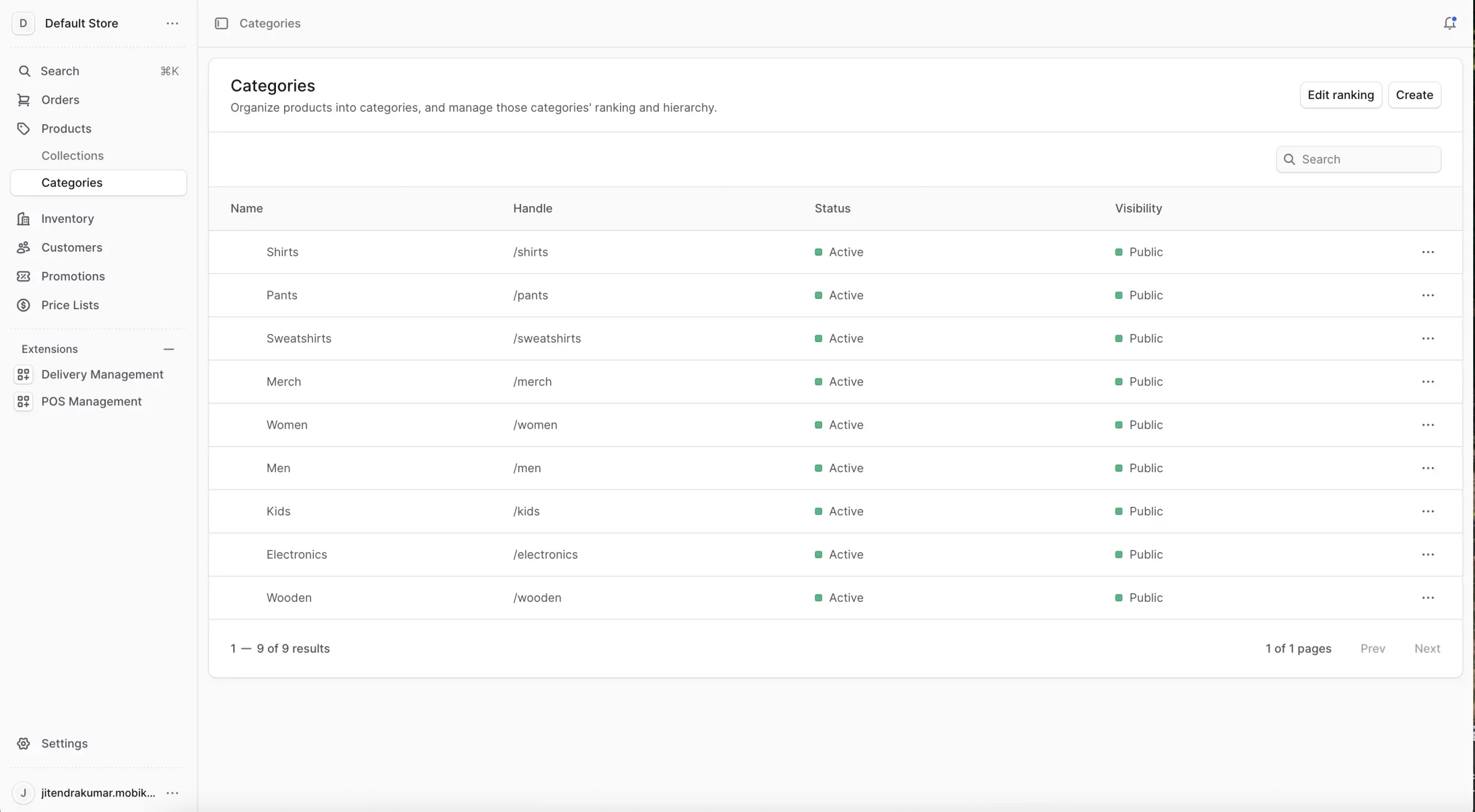Open the Kids category
The width and height of the screenshot is (1475, 812).
[278, 511]
